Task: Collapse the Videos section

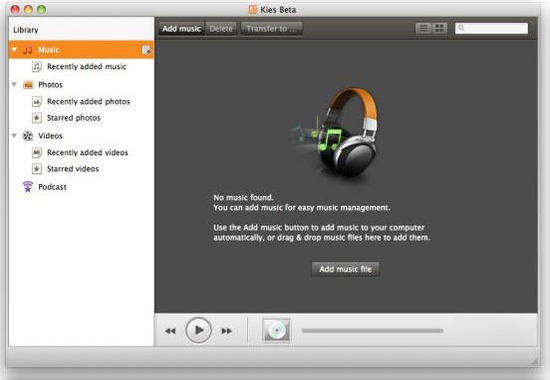Action: (x=14, y=135)
